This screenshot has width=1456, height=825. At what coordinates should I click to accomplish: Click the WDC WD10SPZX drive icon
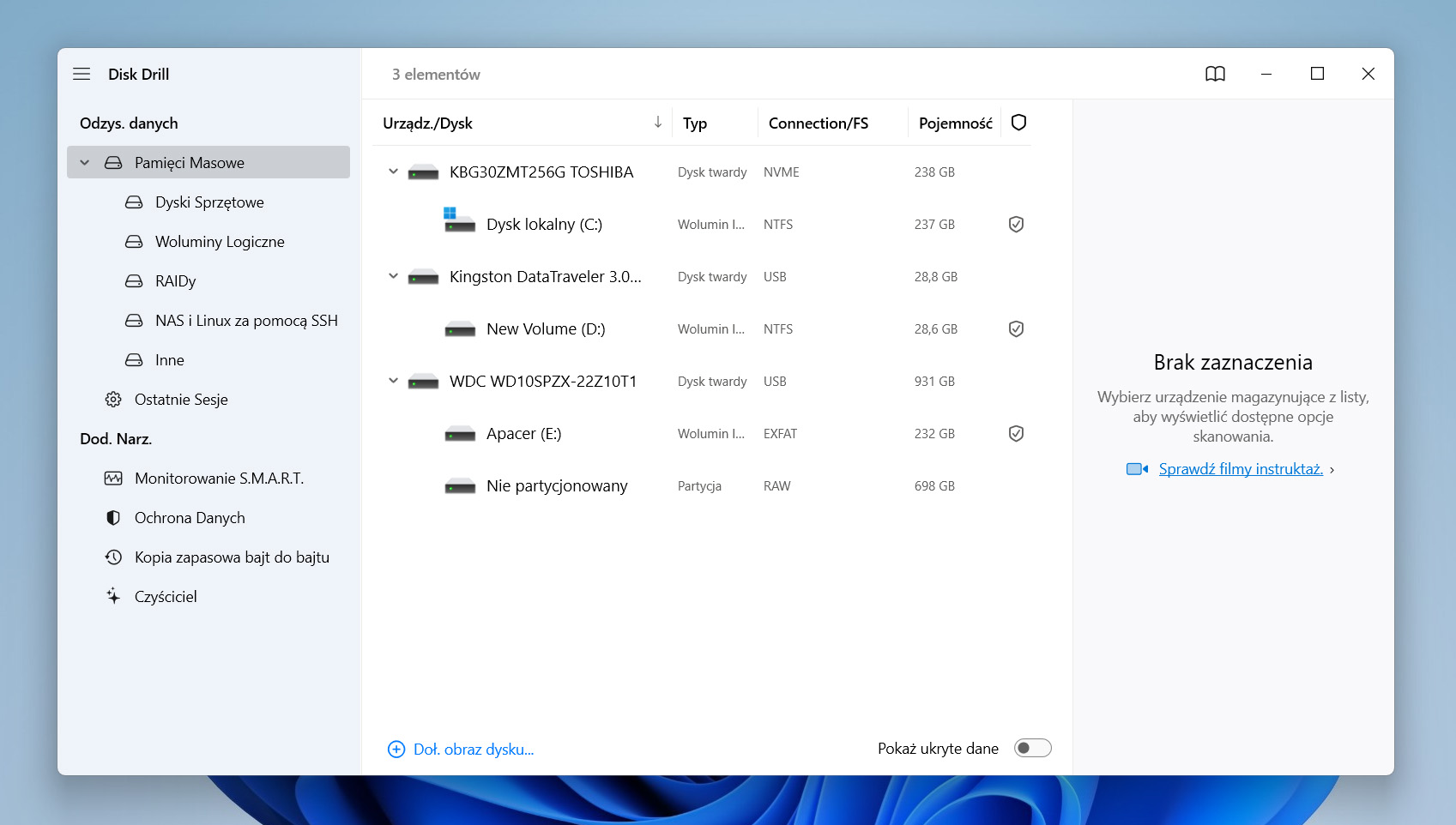click(x=423, y=382)
